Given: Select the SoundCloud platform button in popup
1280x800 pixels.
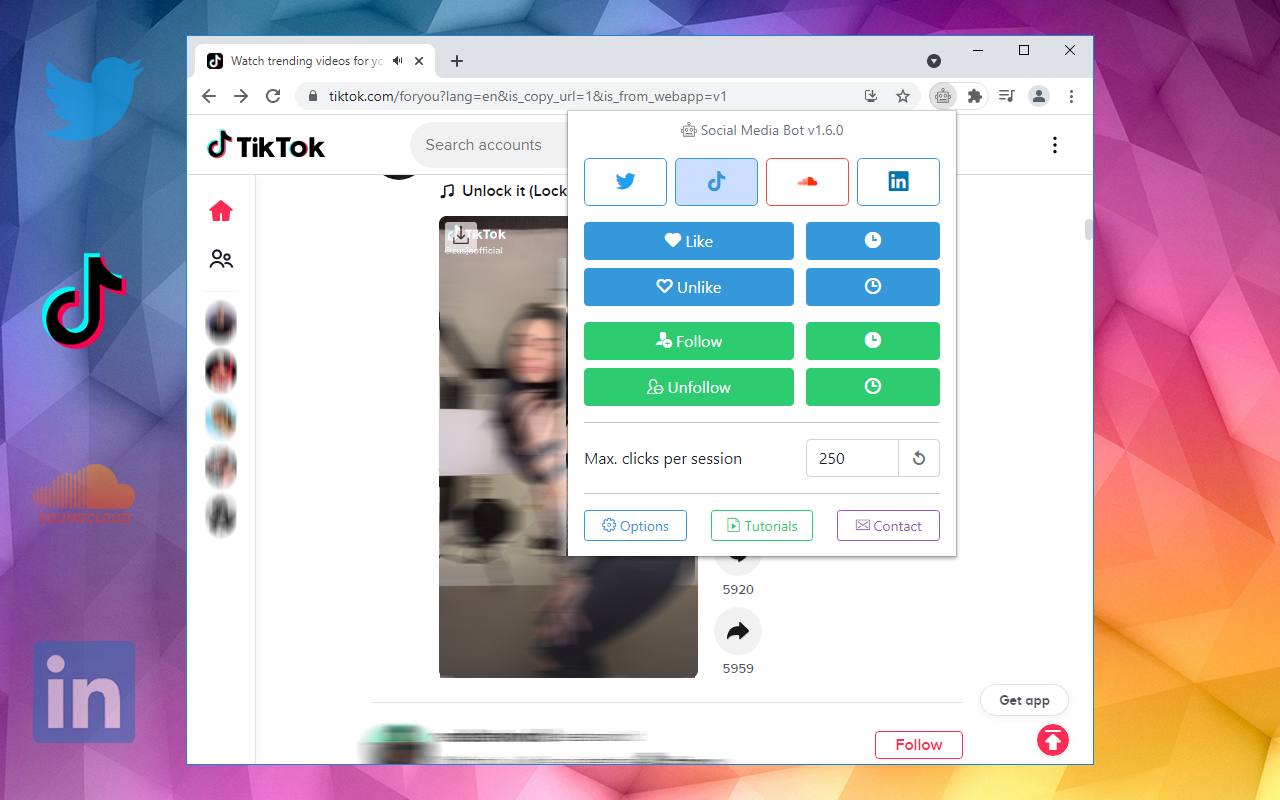Looking at the screenshot, I should click(x=807, y=182).
